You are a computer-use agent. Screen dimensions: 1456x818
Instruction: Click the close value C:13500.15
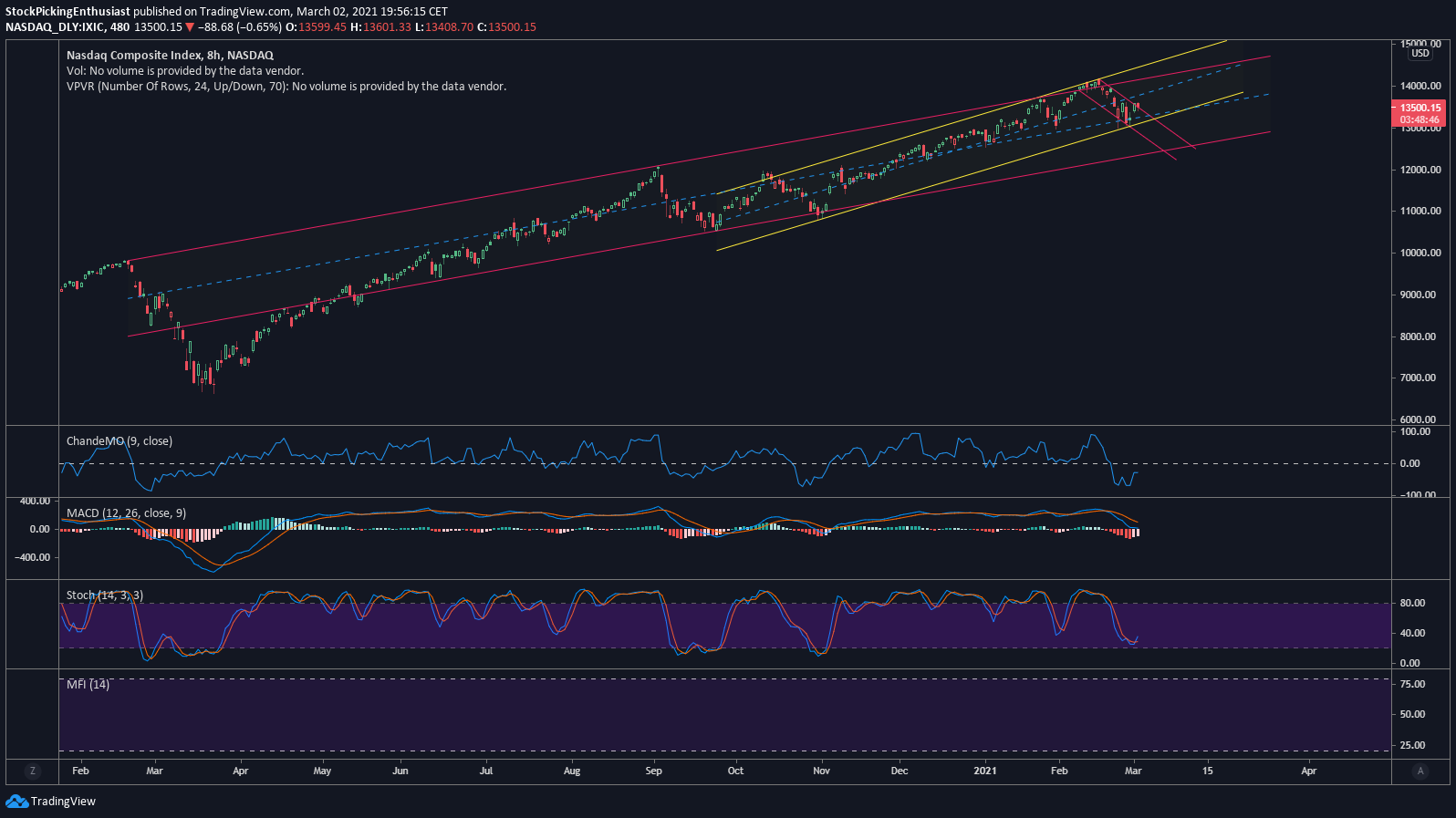click(x=507, y=27)
